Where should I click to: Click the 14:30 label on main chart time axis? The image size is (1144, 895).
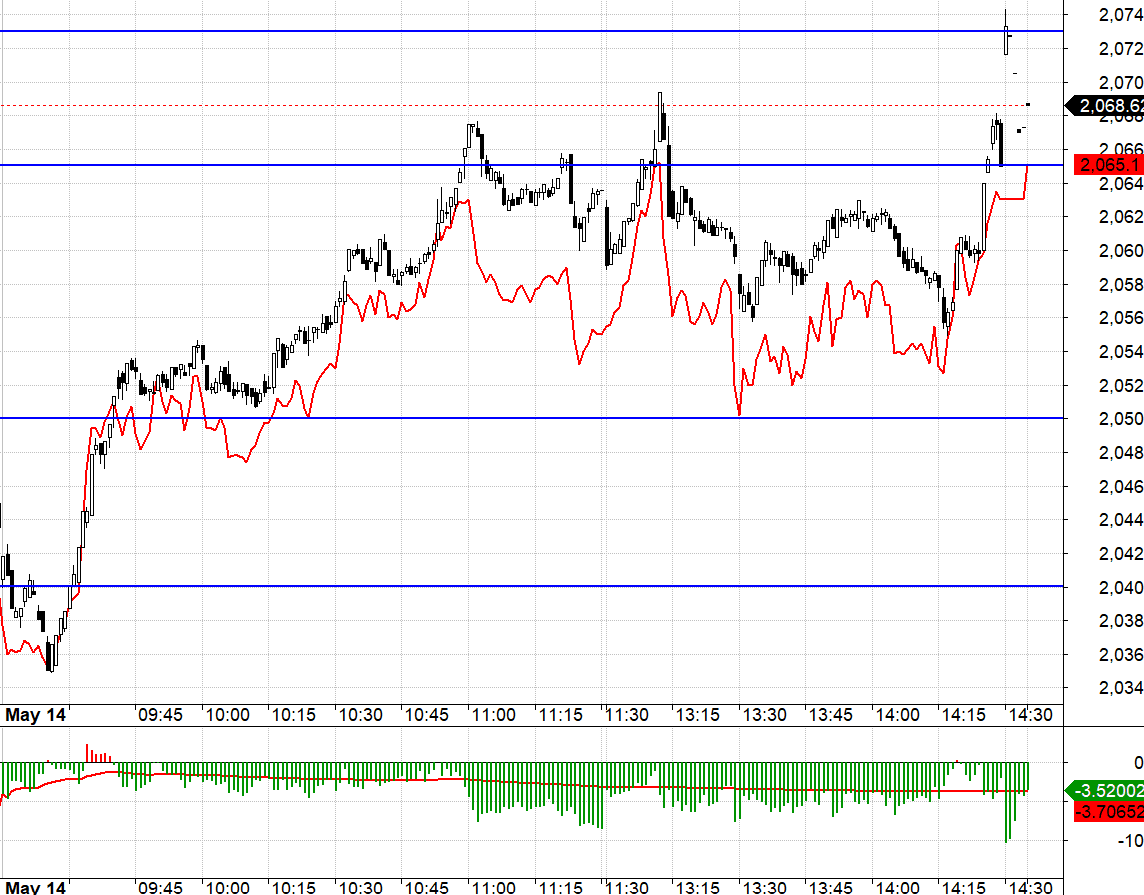(x=1030, y=715)
